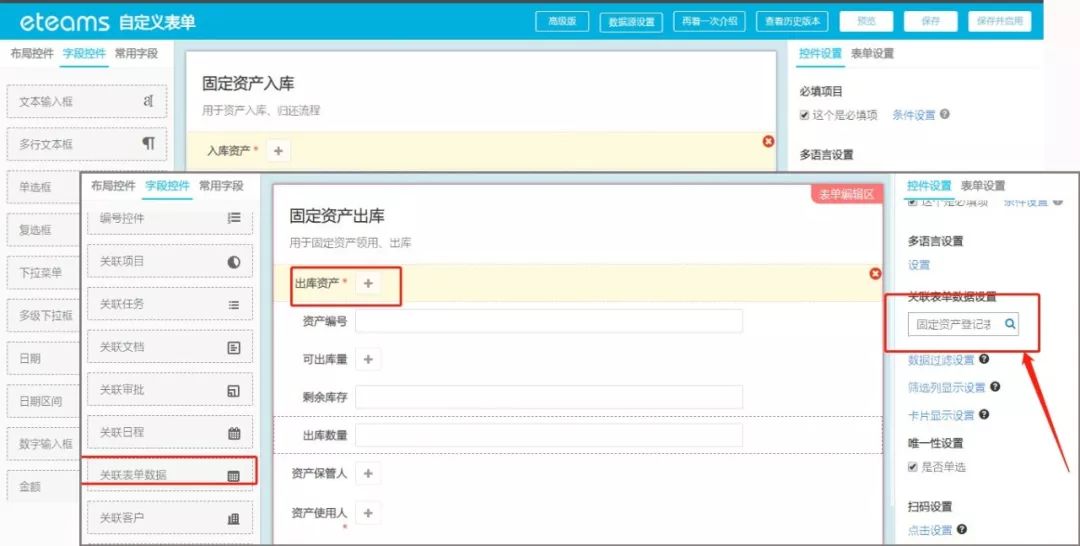1080x546 pixels.
Task: Toggle the 是否单选 checkbox
Action: point(912,467)
